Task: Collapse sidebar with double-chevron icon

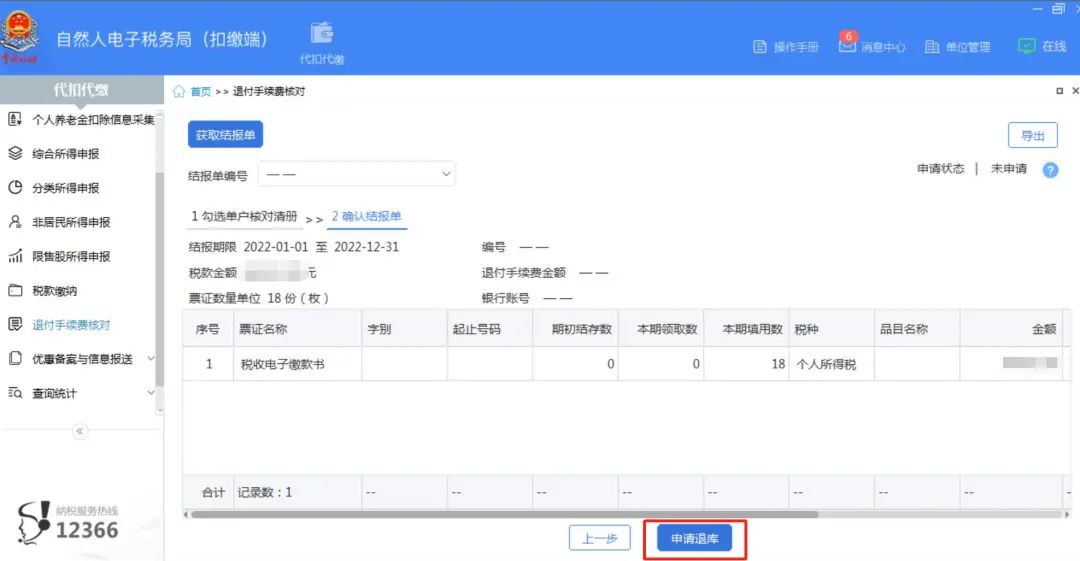Action: (80, 431)
